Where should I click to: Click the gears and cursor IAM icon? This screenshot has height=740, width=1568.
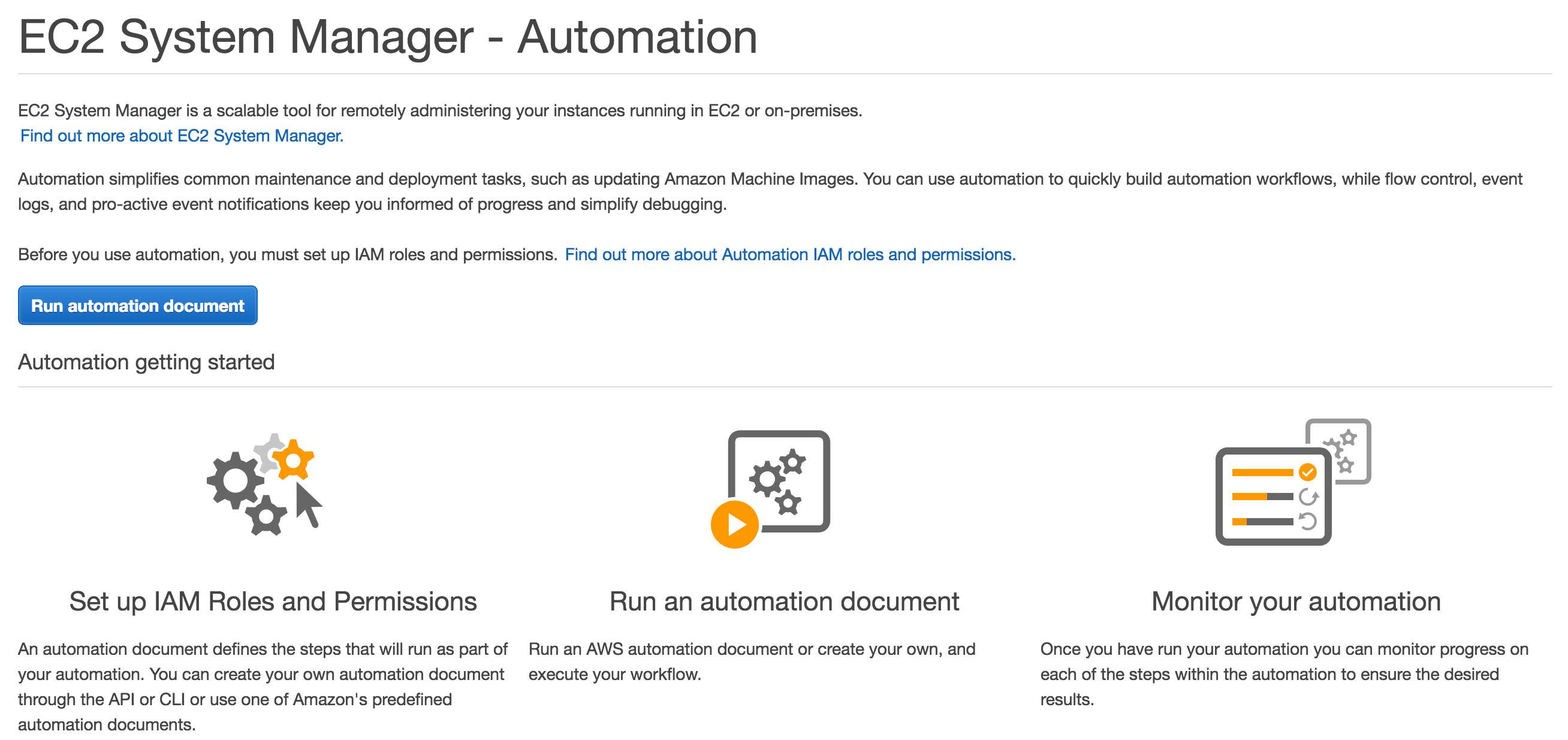pyautogui.click(x=263, y=485)
